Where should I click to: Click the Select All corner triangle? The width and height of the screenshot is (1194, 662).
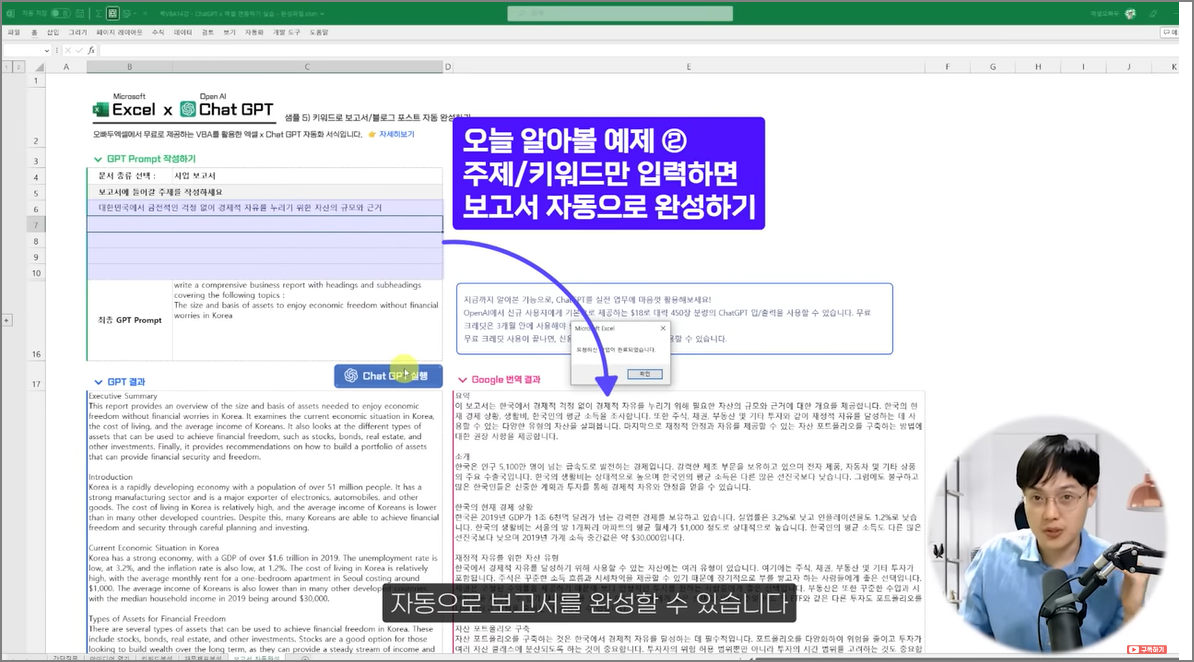pyautogui.click(x=38, y=67)
